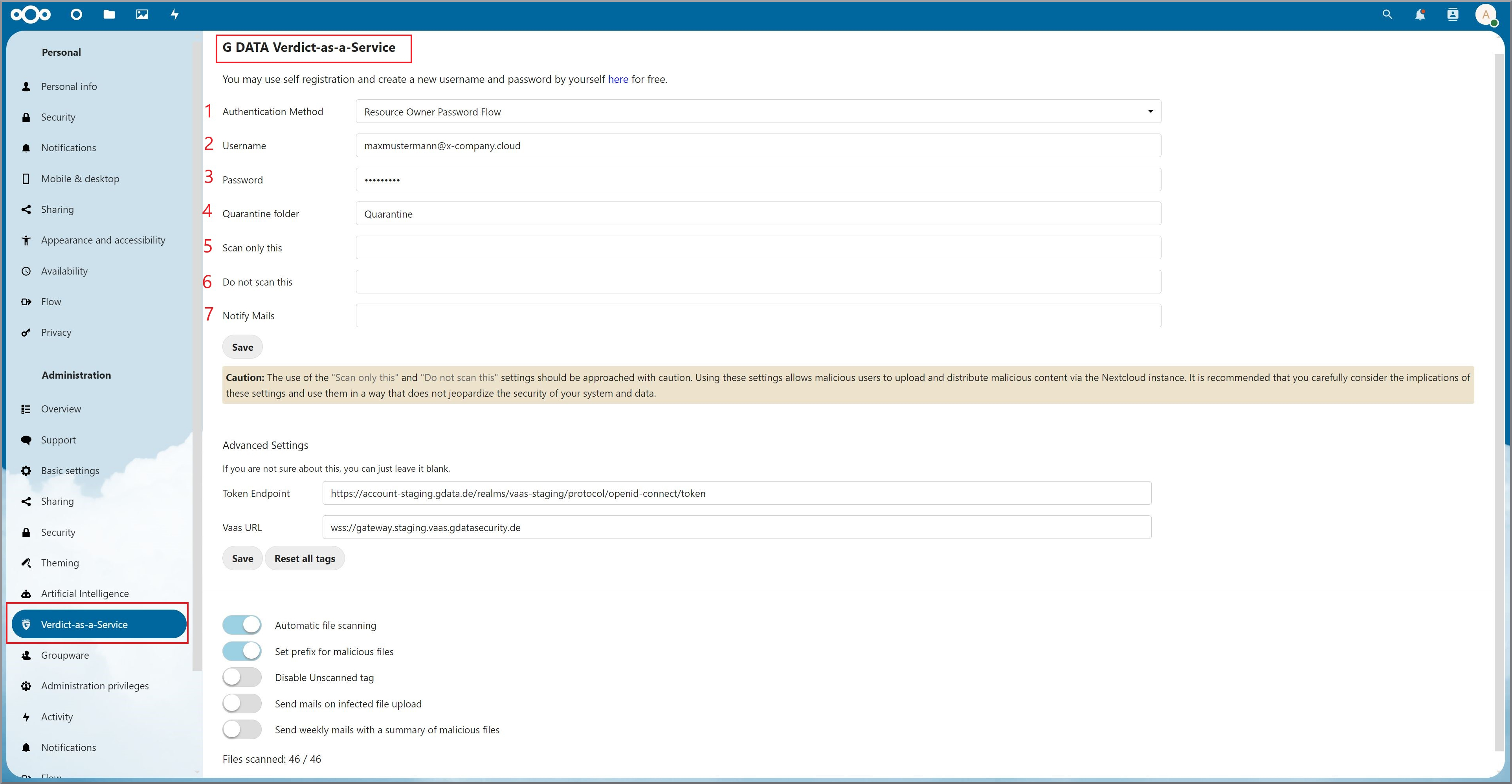Screen dimensions: 1512x784
Task: Open the user avatar menu
Action: [x=1486, y=15]
